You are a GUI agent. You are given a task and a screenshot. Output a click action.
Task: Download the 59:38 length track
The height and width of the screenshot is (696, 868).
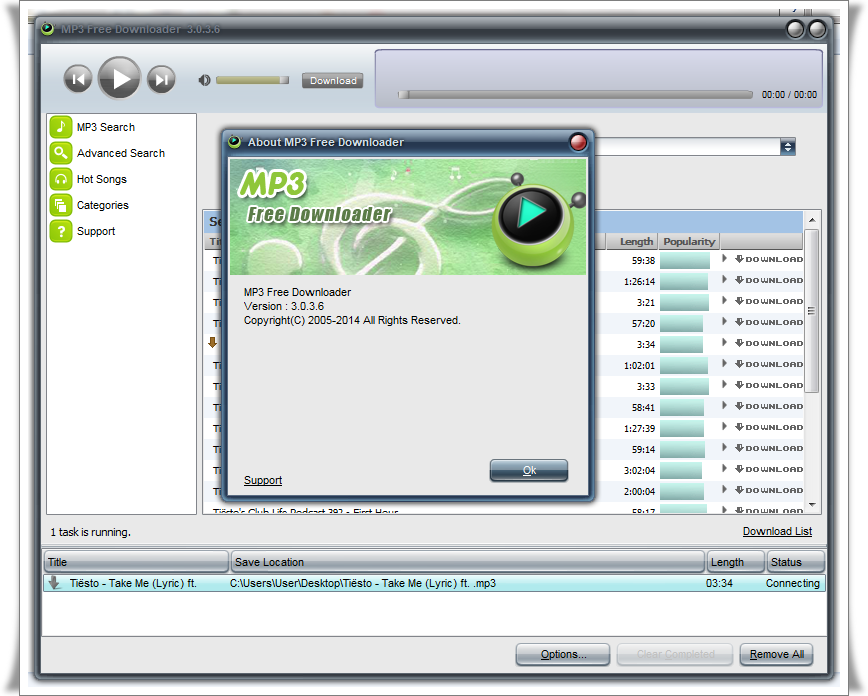[x=769, y=259]
